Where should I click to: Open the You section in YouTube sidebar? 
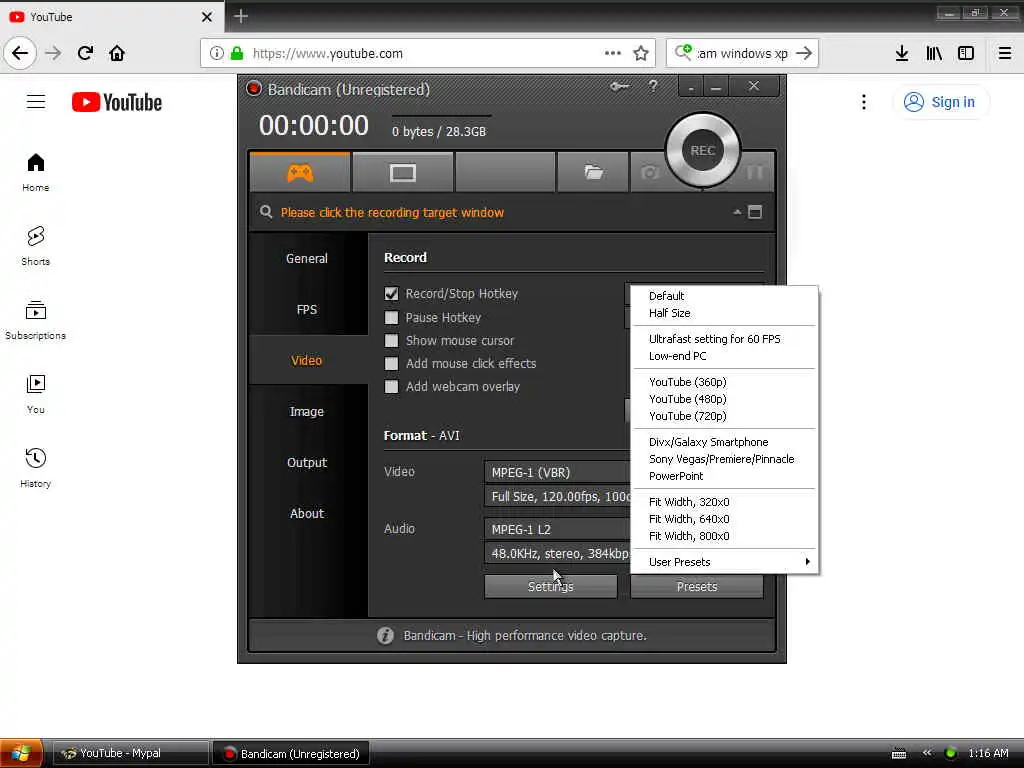tap(36, 394)
